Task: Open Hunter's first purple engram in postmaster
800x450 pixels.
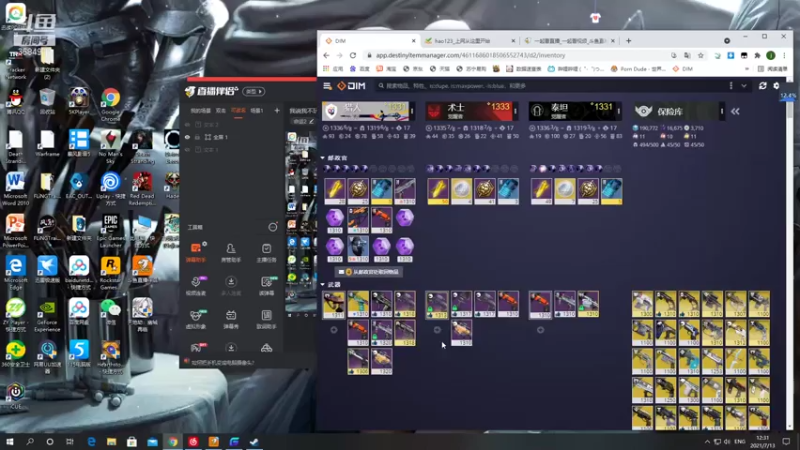Action: [335, 220]
